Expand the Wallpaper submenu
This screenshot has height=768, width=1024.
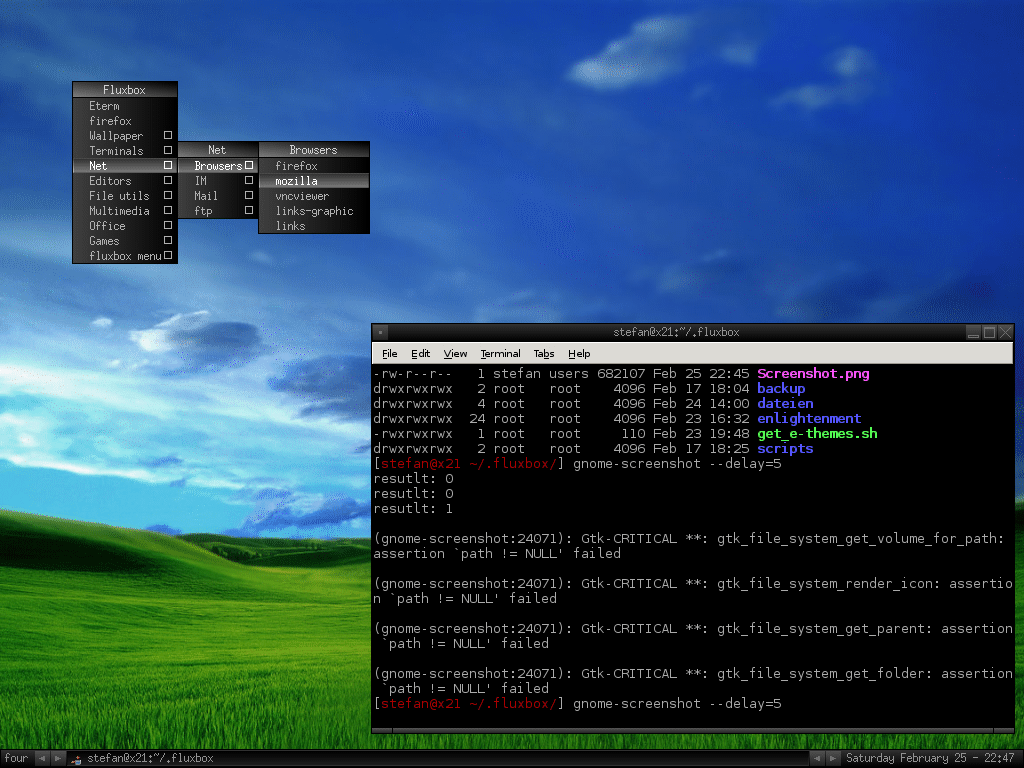(125, 136)
